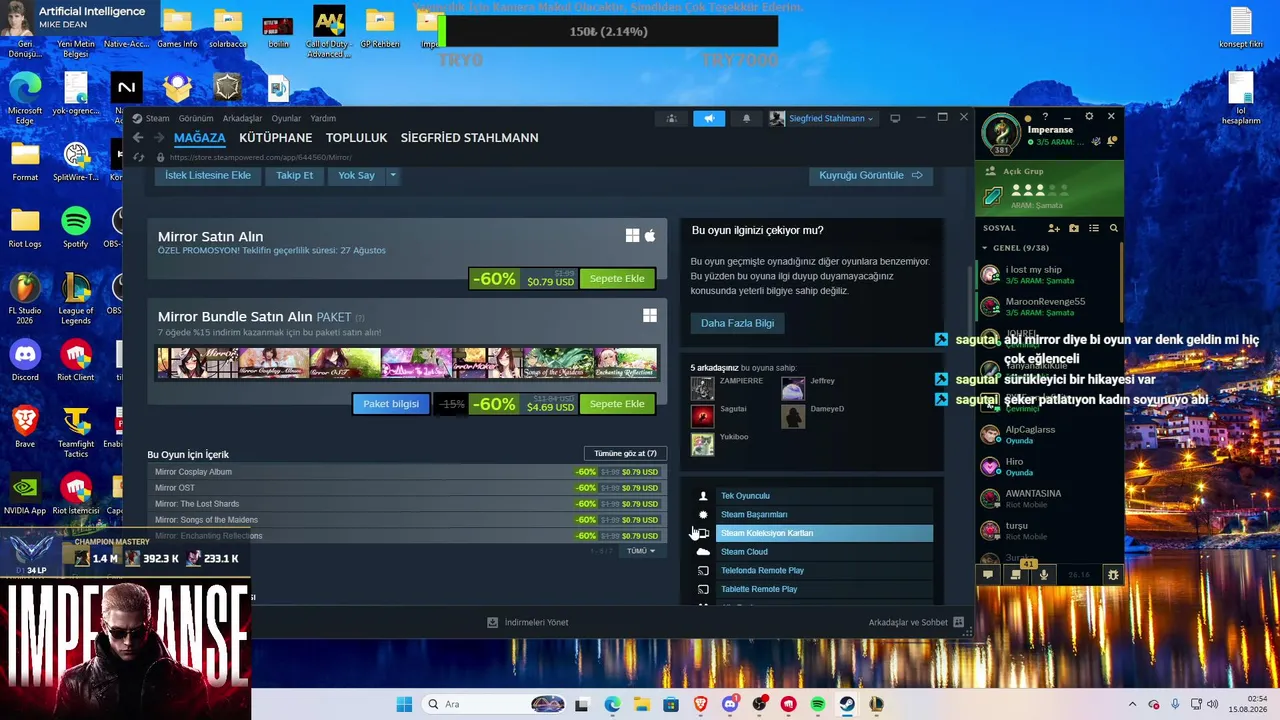Adjust volume via system tray speaker icon

pos(1212,704)
